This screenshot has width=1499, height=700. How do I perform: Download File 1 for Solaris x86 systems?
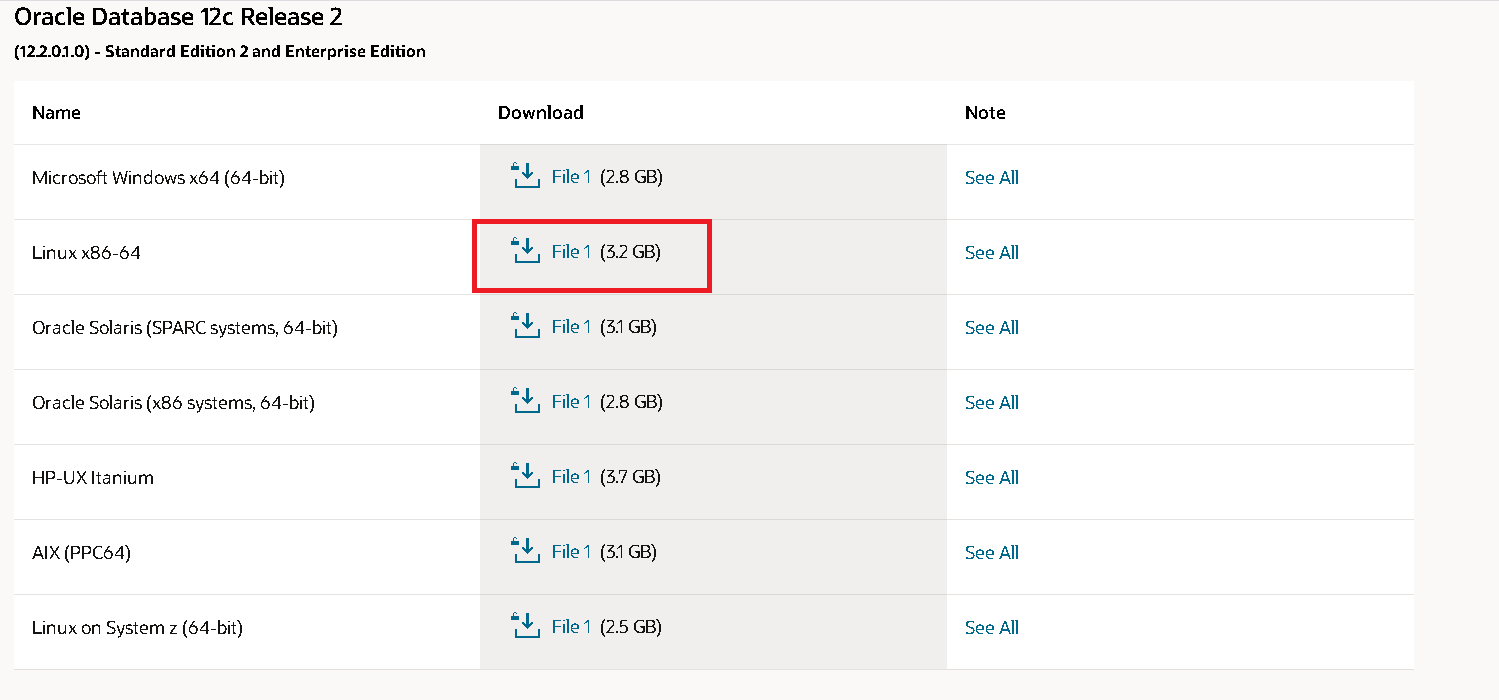point(571,402)
